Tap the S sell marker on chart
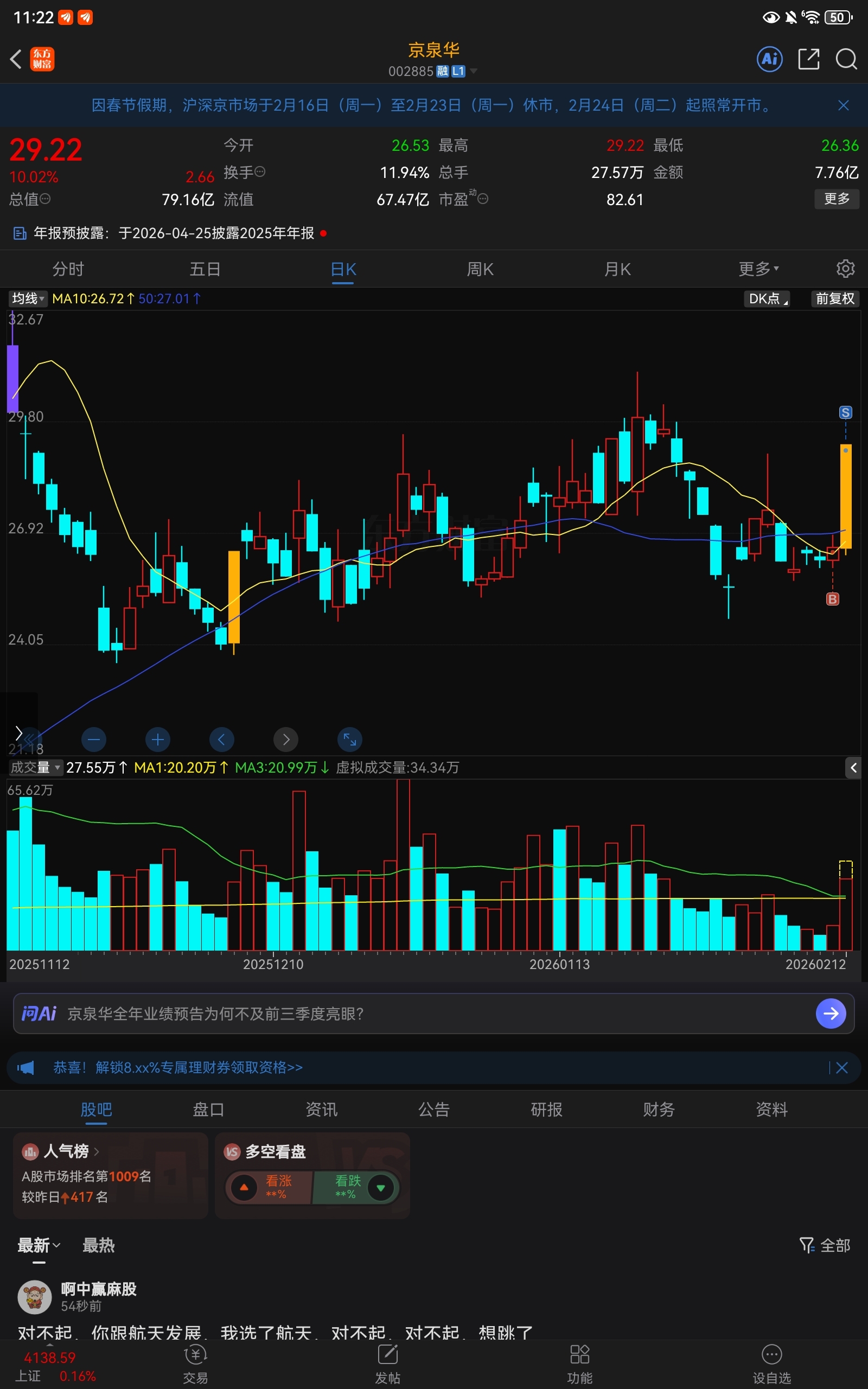 [x=845, y=412]
